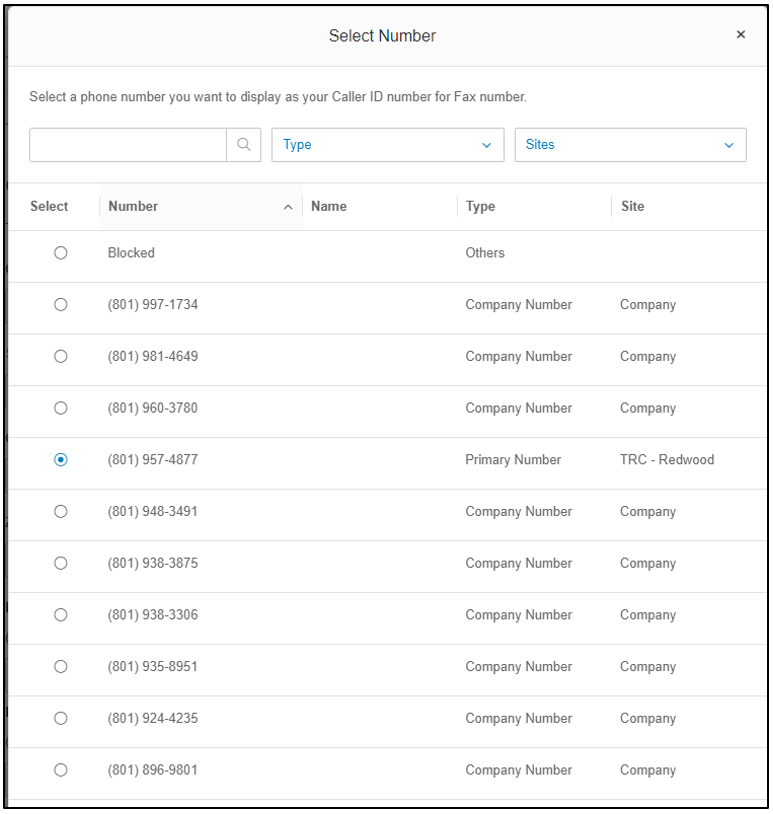The image size is (773, 814).
Task: Pick radio button for (801) 960-3780
Action: [x=61, y=408]
